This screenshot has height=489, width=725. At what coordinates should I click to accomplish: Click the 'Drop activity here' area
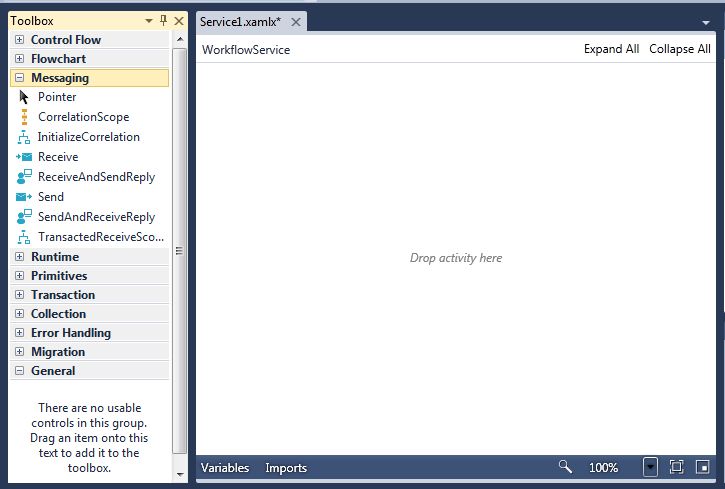click(456, 258)
